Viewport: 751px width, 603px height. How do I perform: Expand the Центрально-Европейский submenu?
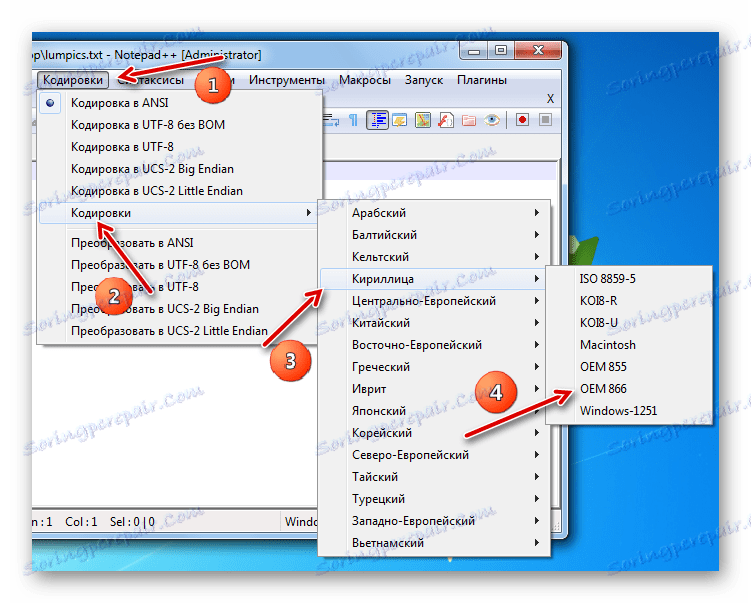click(x=434, y=301)
